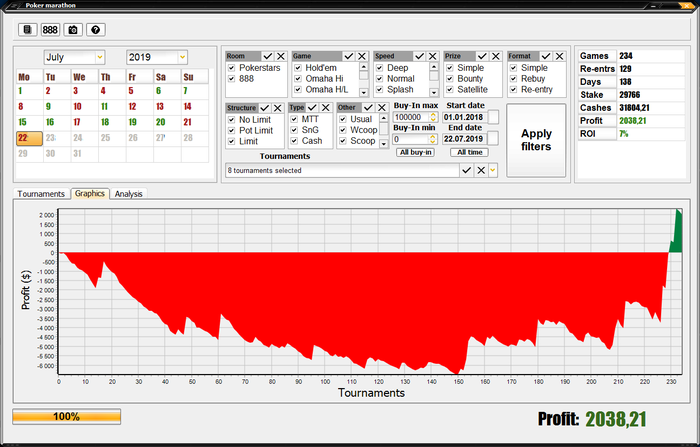Toggle Deep speed checkbox
Image resolution: width=700 pixels, height=447 pixels.
(x=379, y=68)
